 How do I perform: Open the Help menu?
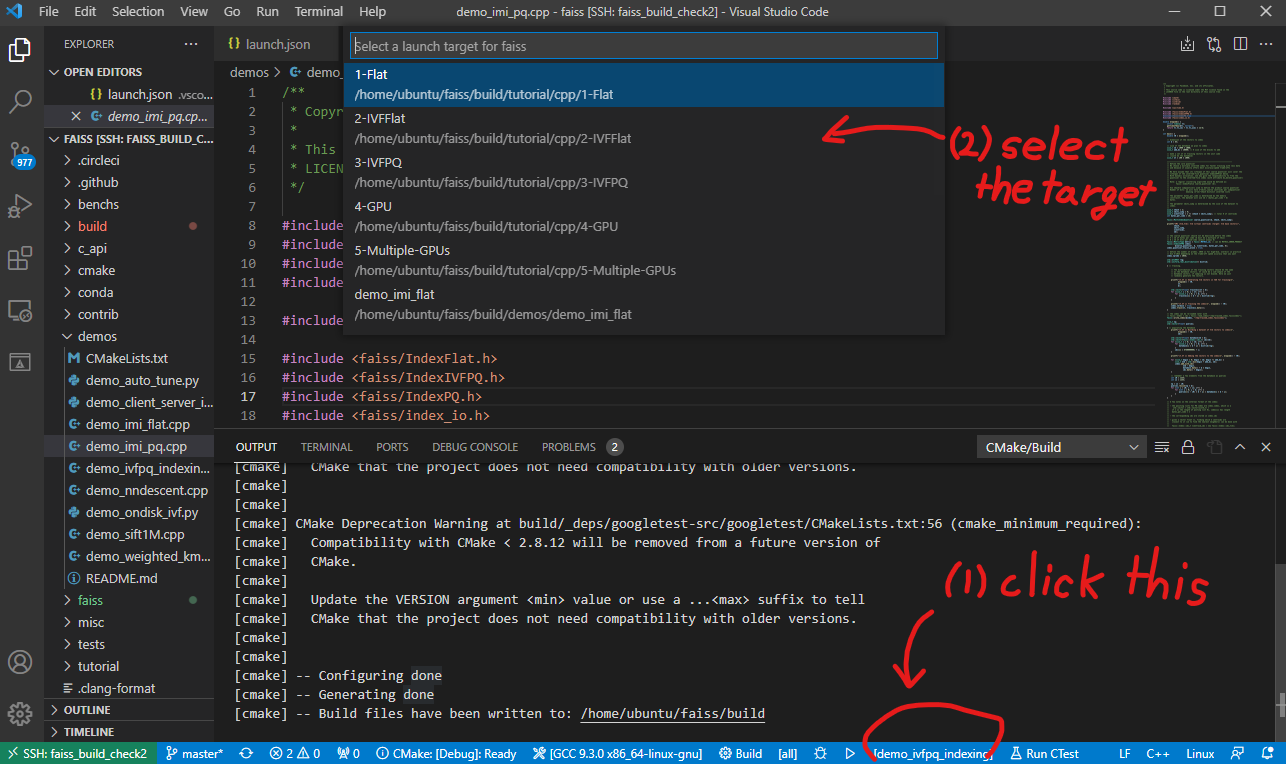(x=372, y=12)
